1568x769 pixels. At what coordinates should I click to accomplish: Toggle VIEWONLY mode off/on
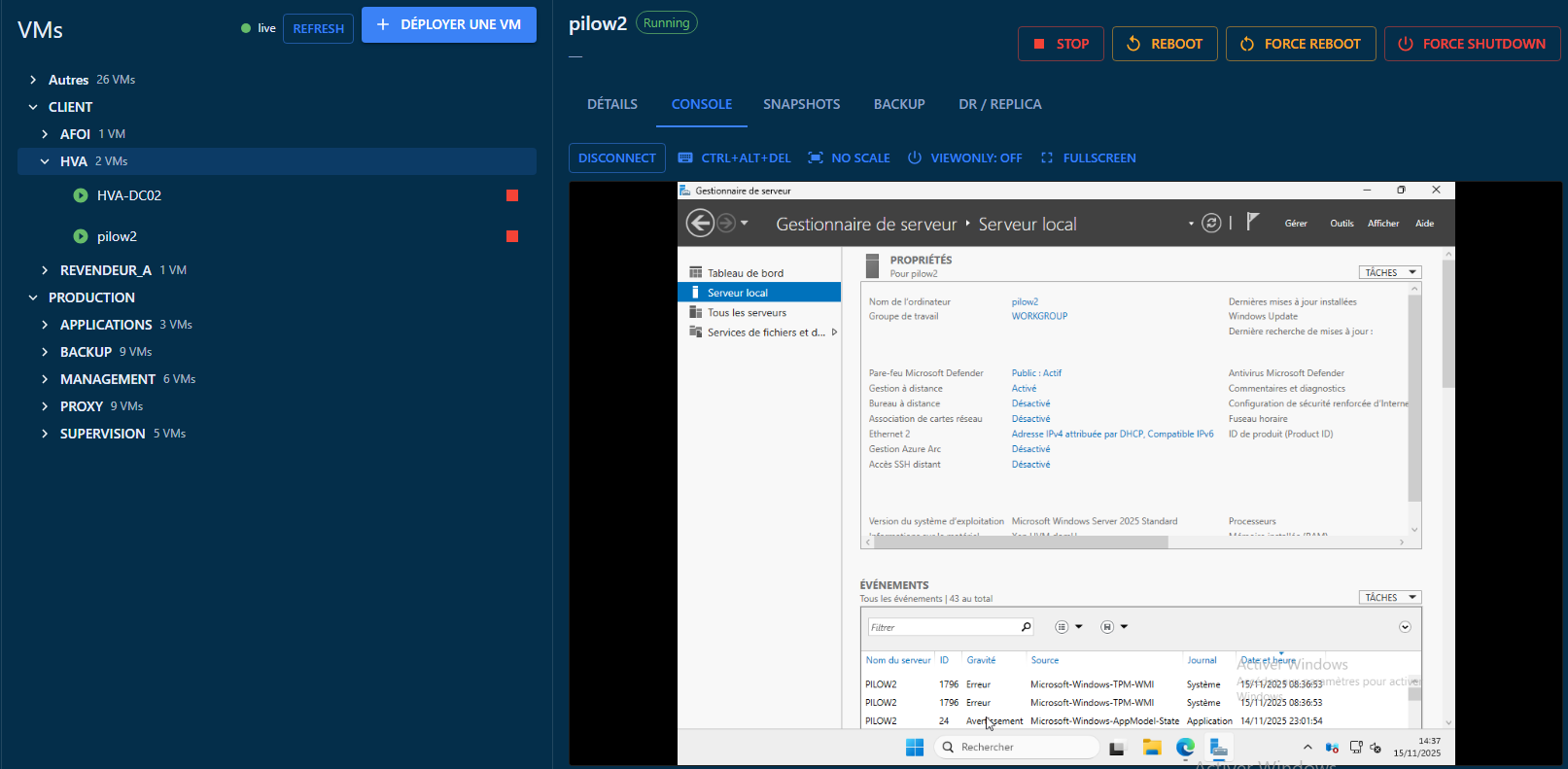click(x=965, y=157)
